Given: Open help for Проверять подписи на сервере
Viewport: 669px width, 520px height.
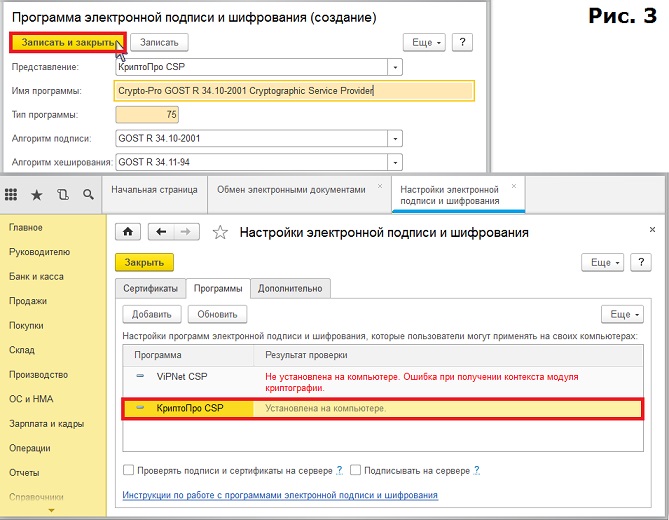Looking at the screenshot, I should [339, 470].
